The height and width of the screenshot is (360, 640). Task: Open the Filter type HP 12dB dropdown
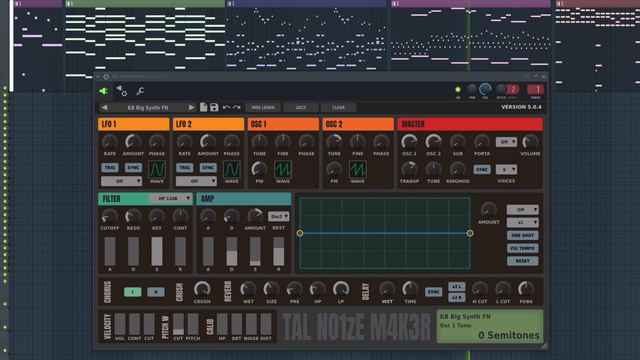tap(171, 198)
